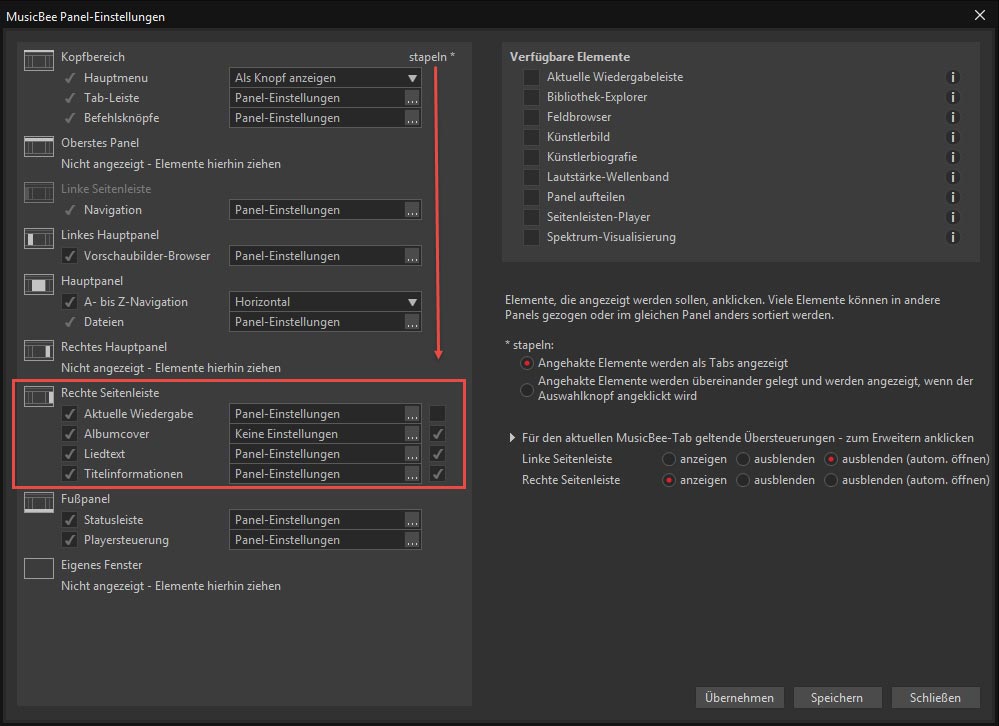Select the 'Verfügbare Elemente' heading
This screenshot has height=726, width=999.
coord(570,57)
